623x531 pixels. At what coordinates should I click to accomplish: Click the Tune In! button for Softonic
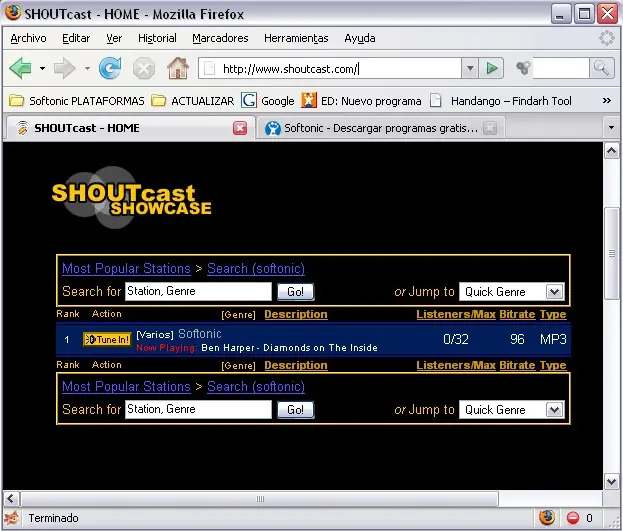point(107,339)
